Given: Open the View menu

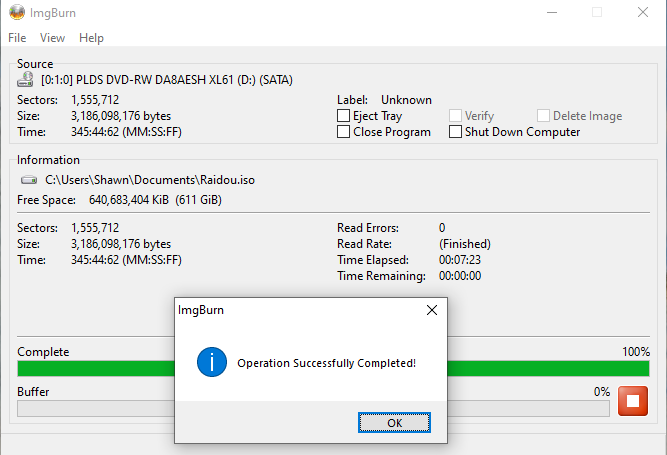Looking at the screenshot, I should (x=52, y=38).
